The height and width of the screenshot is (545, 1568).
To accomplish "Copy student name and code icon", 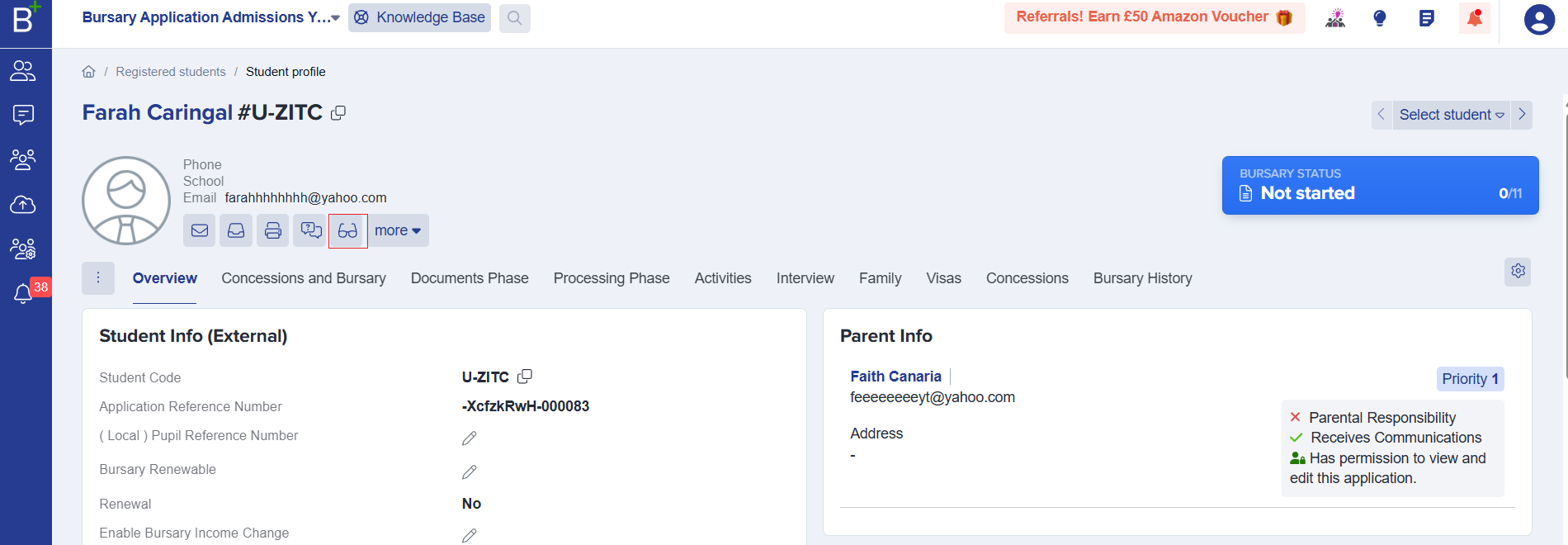I will click(338, 113).
